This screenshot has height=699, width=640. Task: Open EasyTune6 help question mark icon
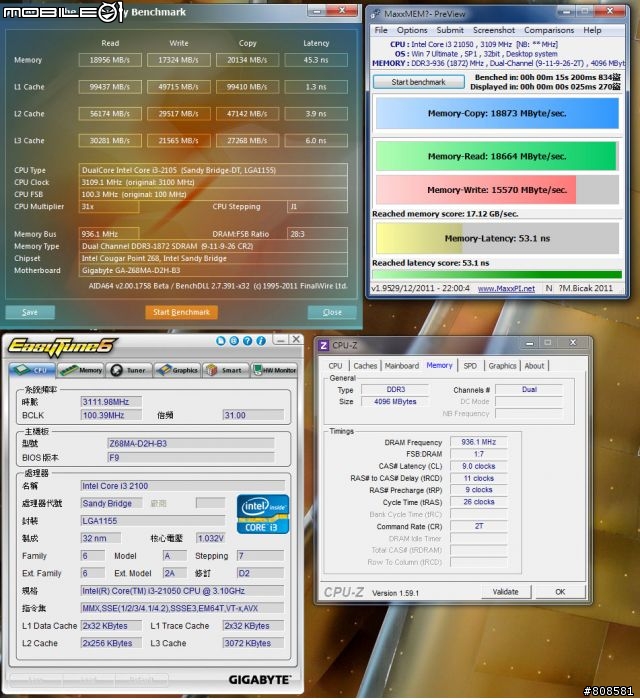pyautogui.click(x=247, y=341)
